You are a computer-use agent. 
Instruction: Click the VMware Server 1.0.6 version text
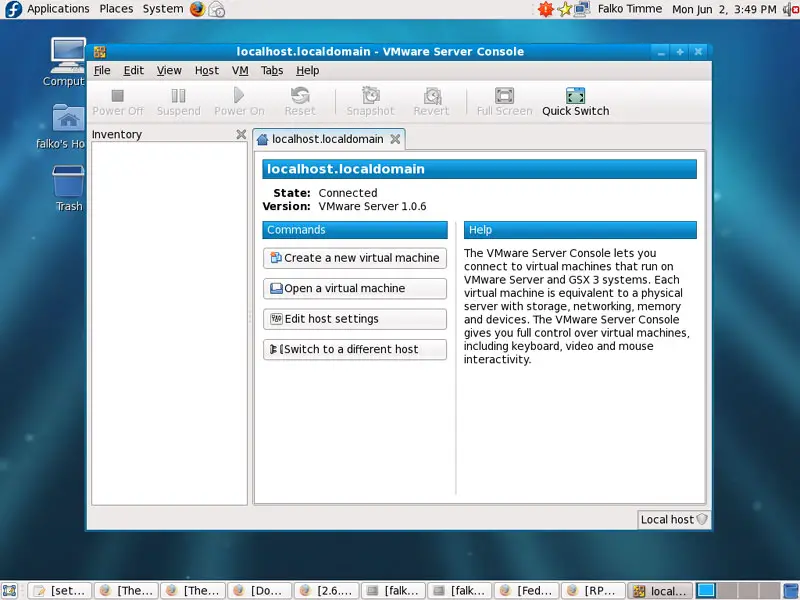372,206
